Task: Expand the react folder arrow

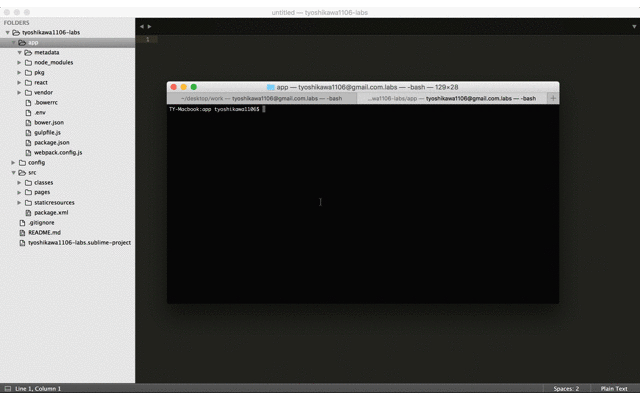Action: pos(19,82)
